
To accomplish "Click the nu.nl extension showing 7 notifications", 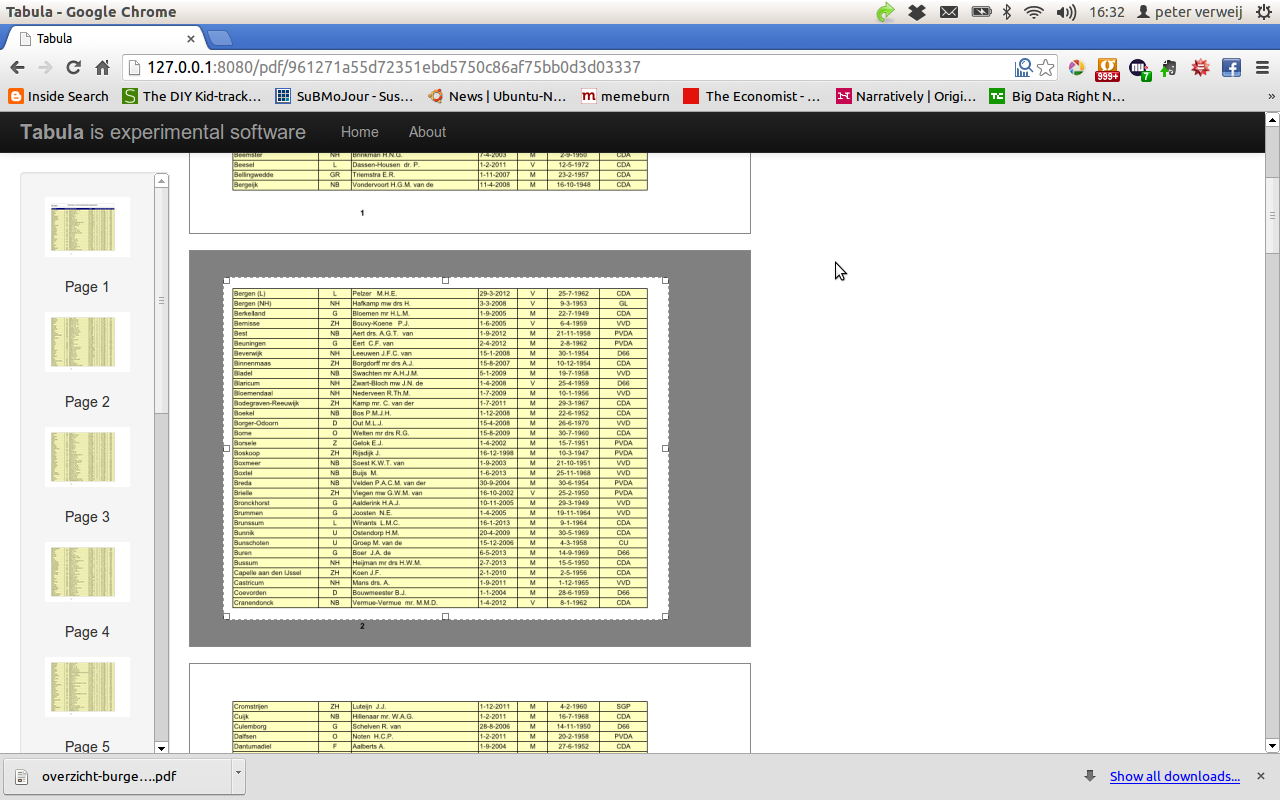I will (x=1138, y=67).
